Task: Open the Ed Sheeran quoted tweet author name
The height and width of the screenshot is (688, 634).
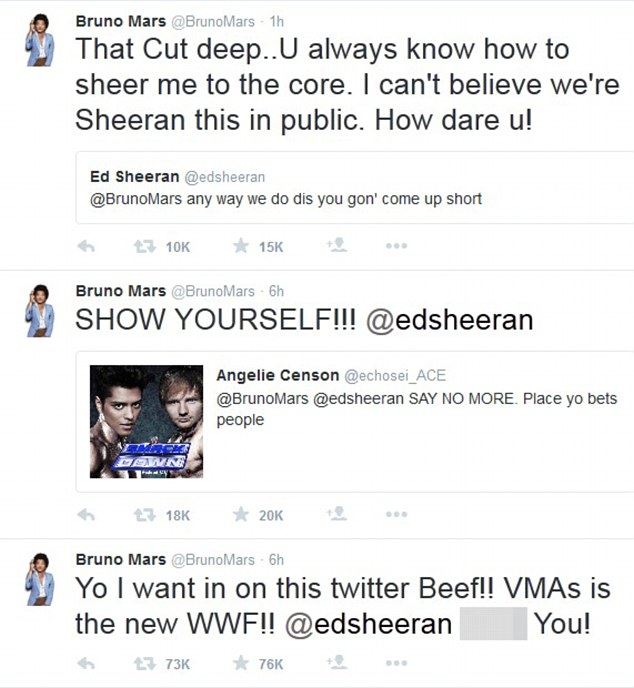Action: (135, 176)
